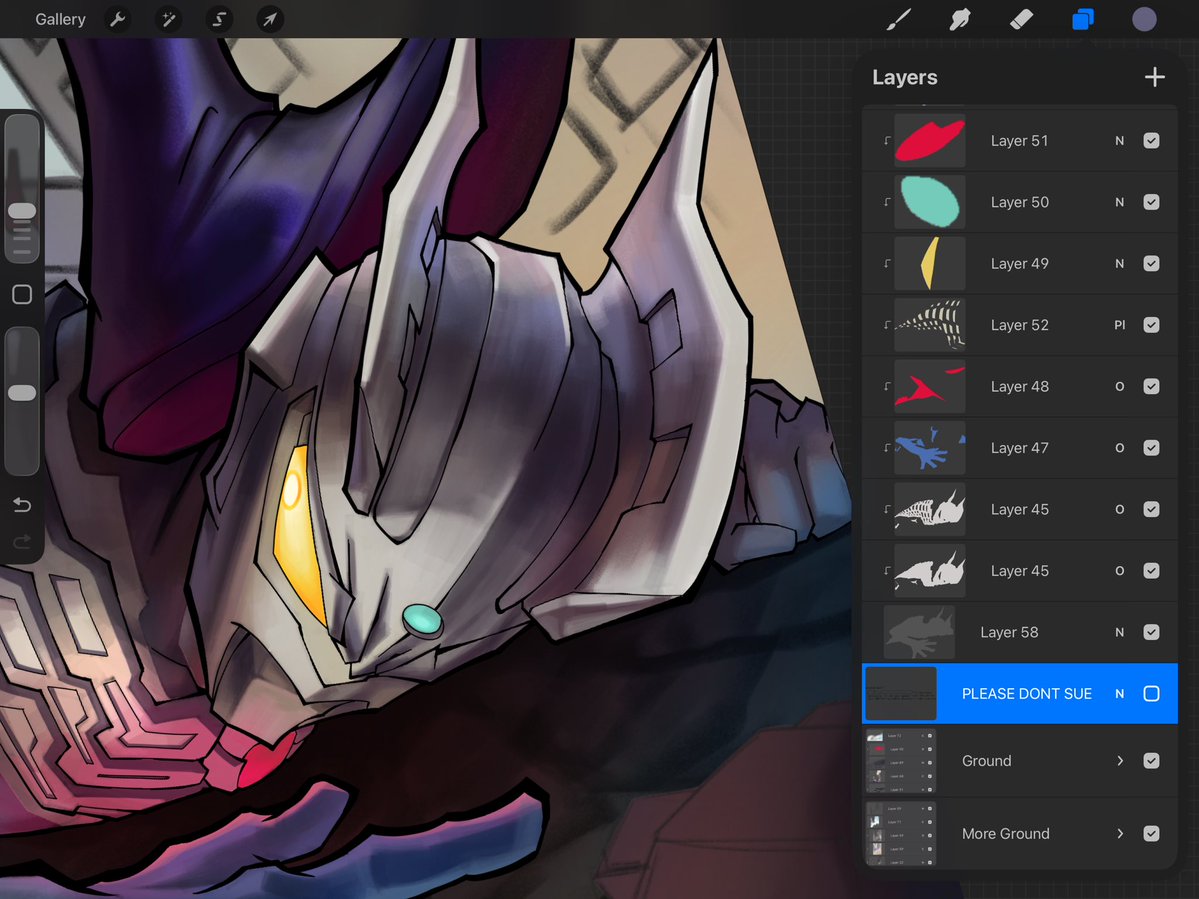Screen dimensions: 1199x899
Task: Hide Layer 51
Action: (1152, 141)
